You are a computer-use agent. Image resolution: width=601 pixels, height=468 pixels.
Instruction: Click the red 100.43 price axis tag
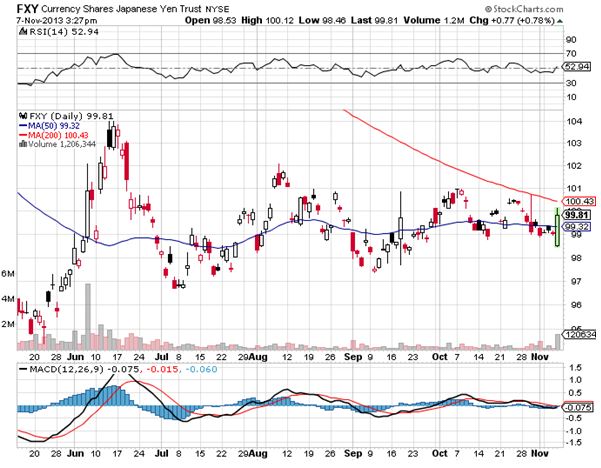580,201
